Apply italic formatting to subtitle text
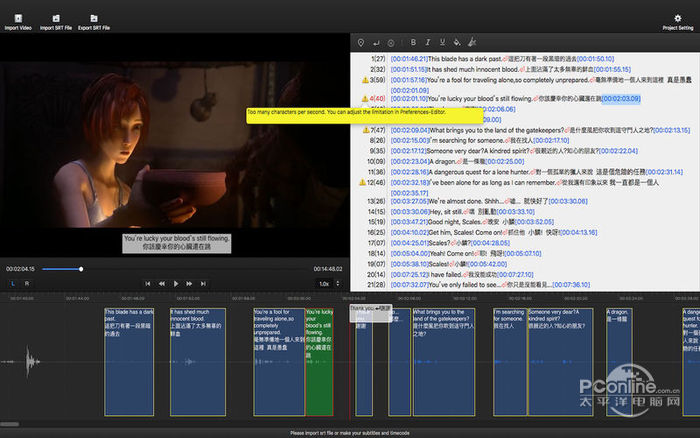The width and height of the screenshot is (700, 438). [x=427, y=42]
